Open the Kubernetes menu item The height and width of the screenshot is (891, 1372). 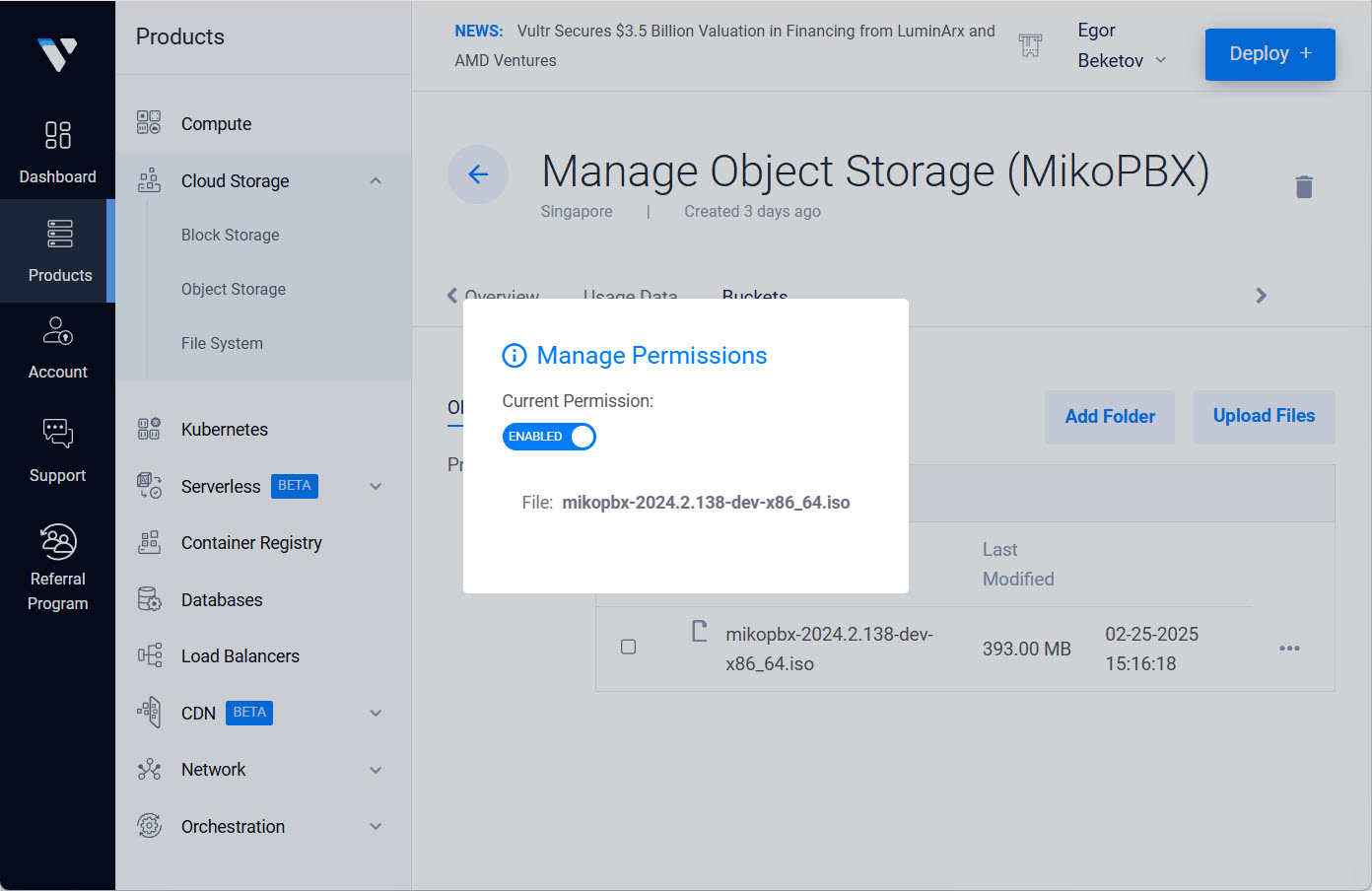pyautogui.click(x=225, y=430)
